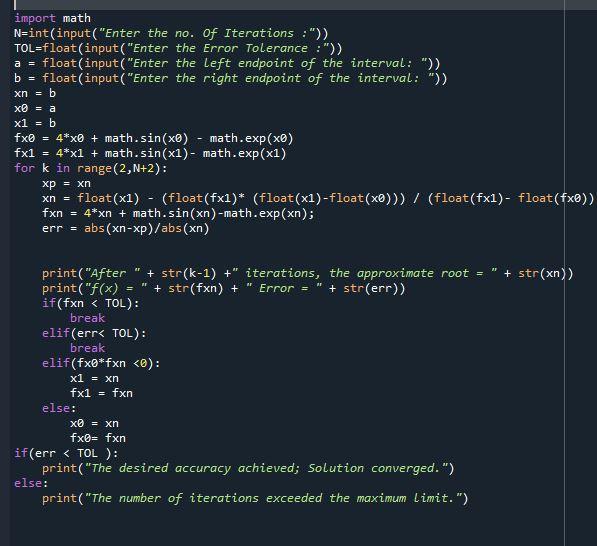Viewport: 597px width, 546px height.
Task: Click the 'x0 = xn' line
Action: pyautogui.click(x=94, y=423)
